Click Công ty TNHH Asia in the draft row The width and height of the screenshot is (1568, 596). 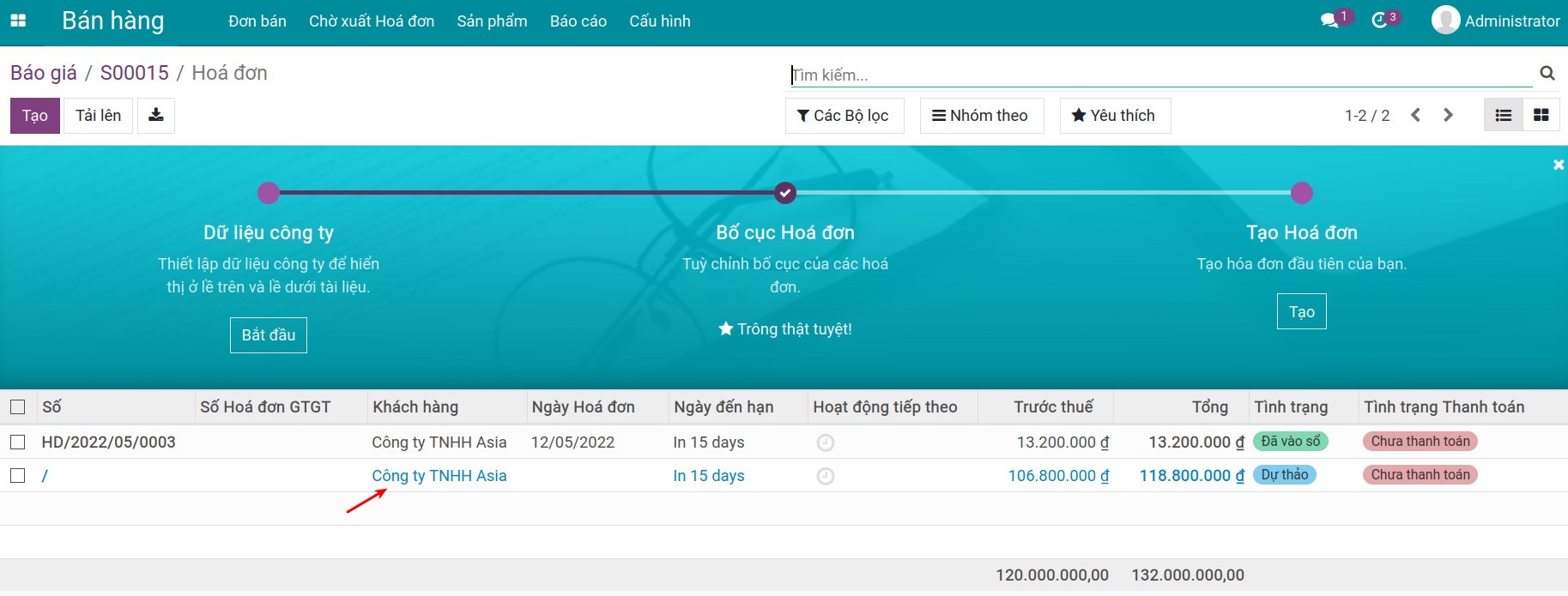[x=439, y=476]
